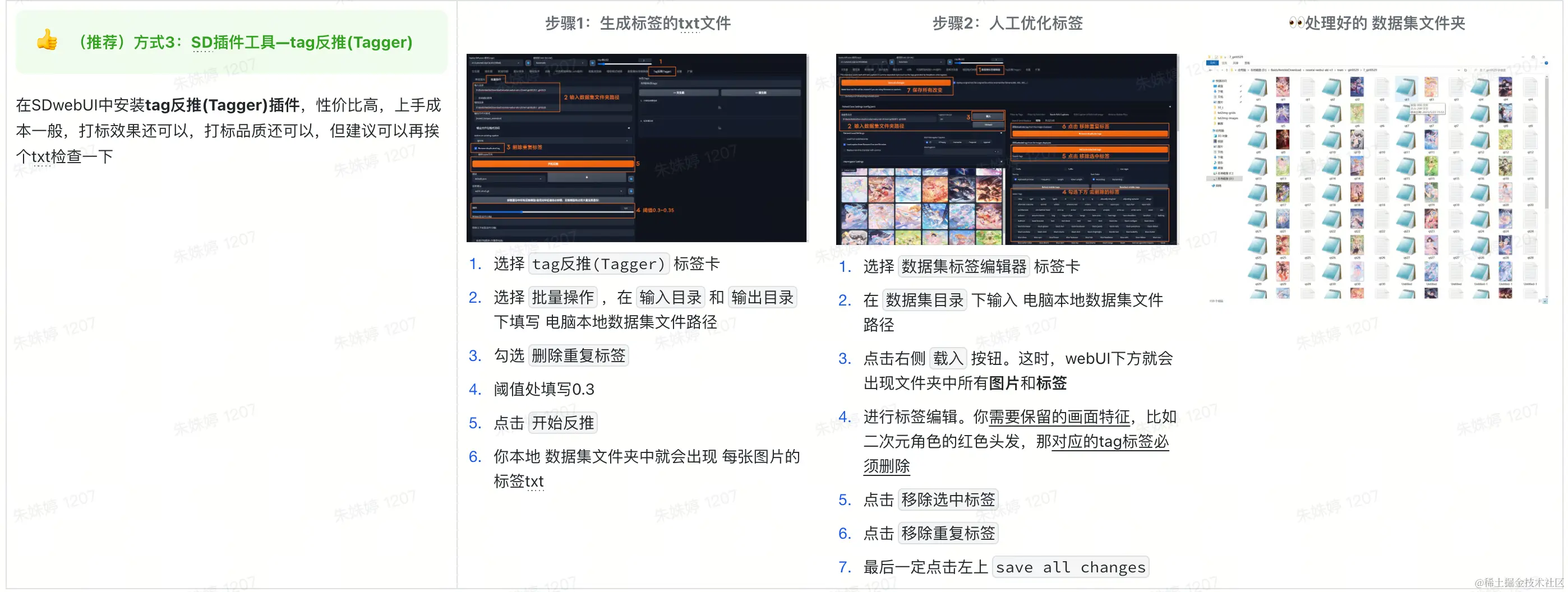The height and width of the screenshot is (592, 1568).
Task: Click the 步骤1：生成标签的txt文件 heading
Action: pos(638,23)
